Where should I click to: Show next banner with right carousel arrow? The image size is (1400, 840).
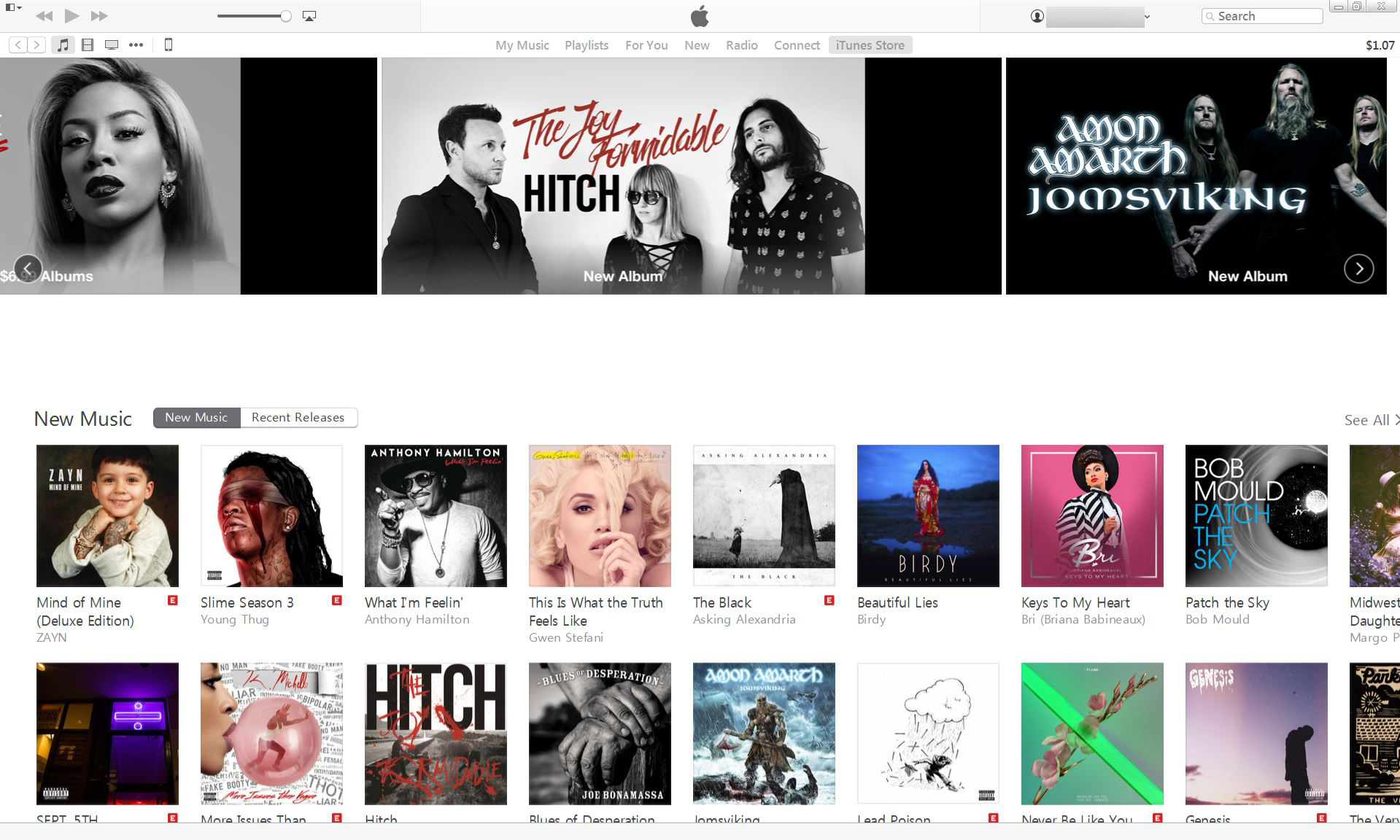tap(1358, 268)
